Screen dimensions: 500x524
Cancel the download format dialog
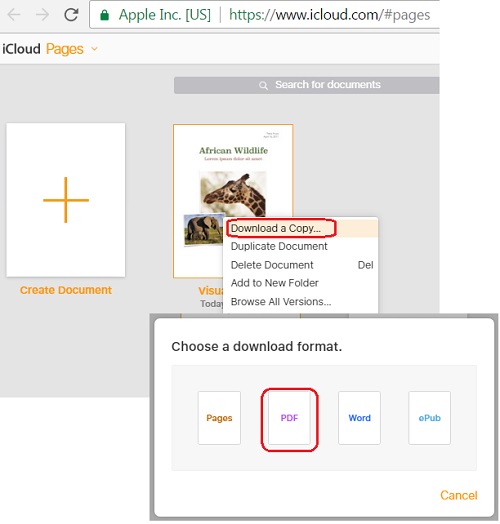pos(459,495)
